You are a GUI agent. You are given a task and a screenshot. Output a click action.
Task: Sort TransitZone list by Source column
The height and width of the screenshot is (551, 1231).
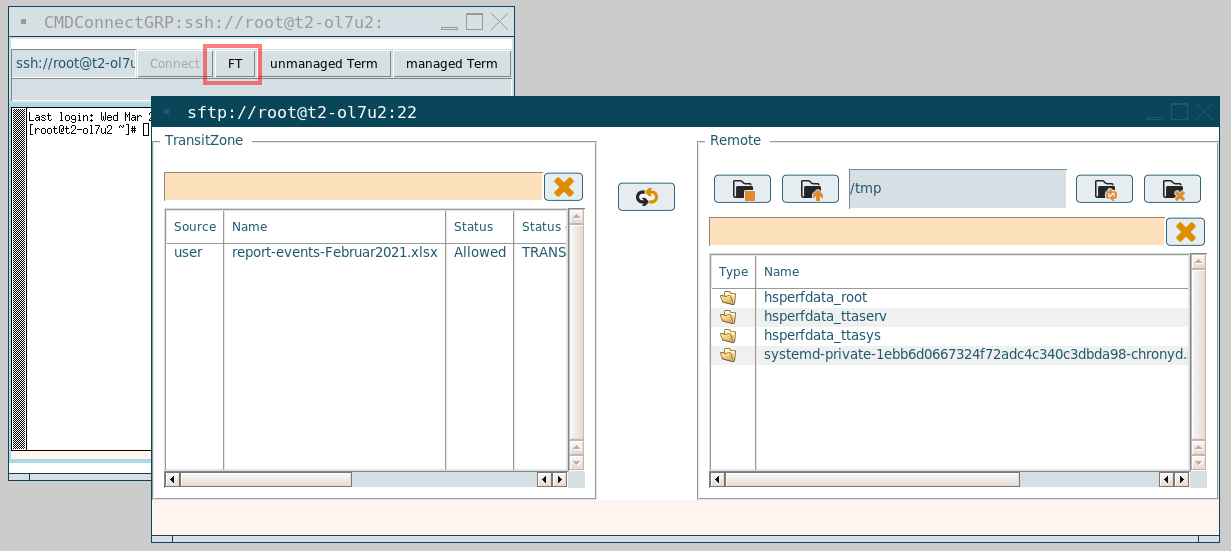pos(195,227)
